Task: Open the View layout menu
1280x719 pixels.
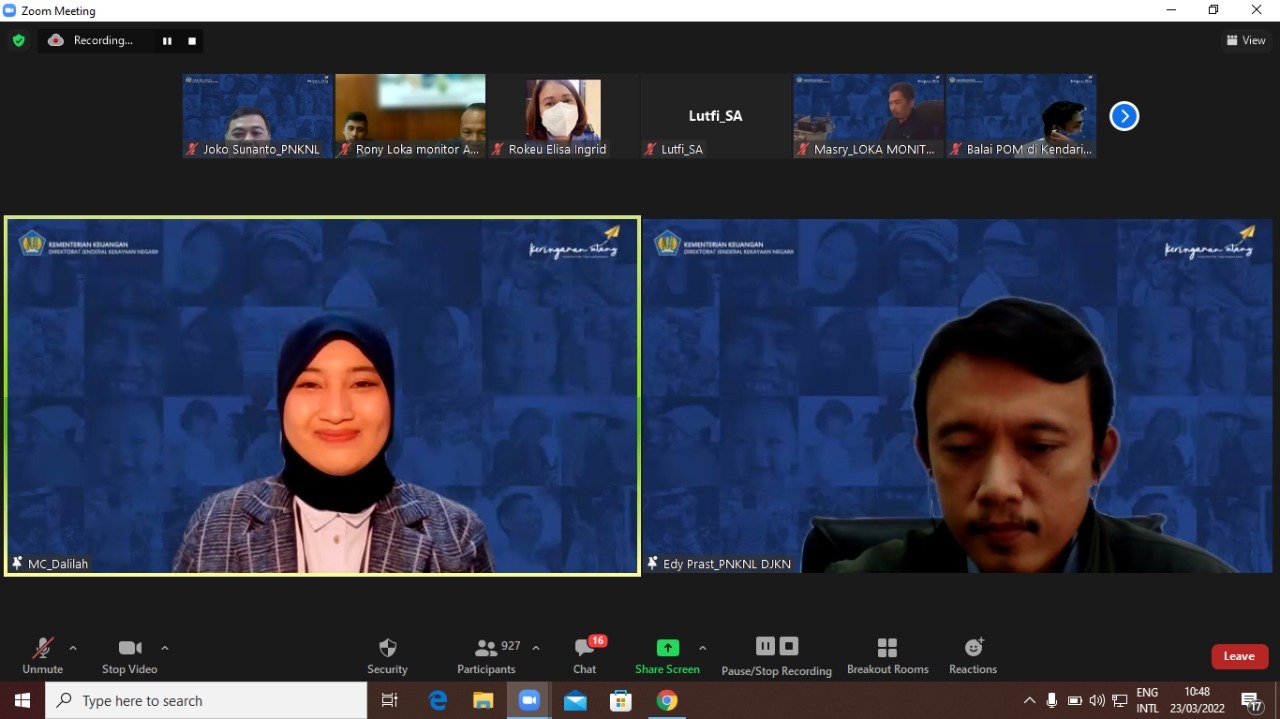Action: point(1246,41)
